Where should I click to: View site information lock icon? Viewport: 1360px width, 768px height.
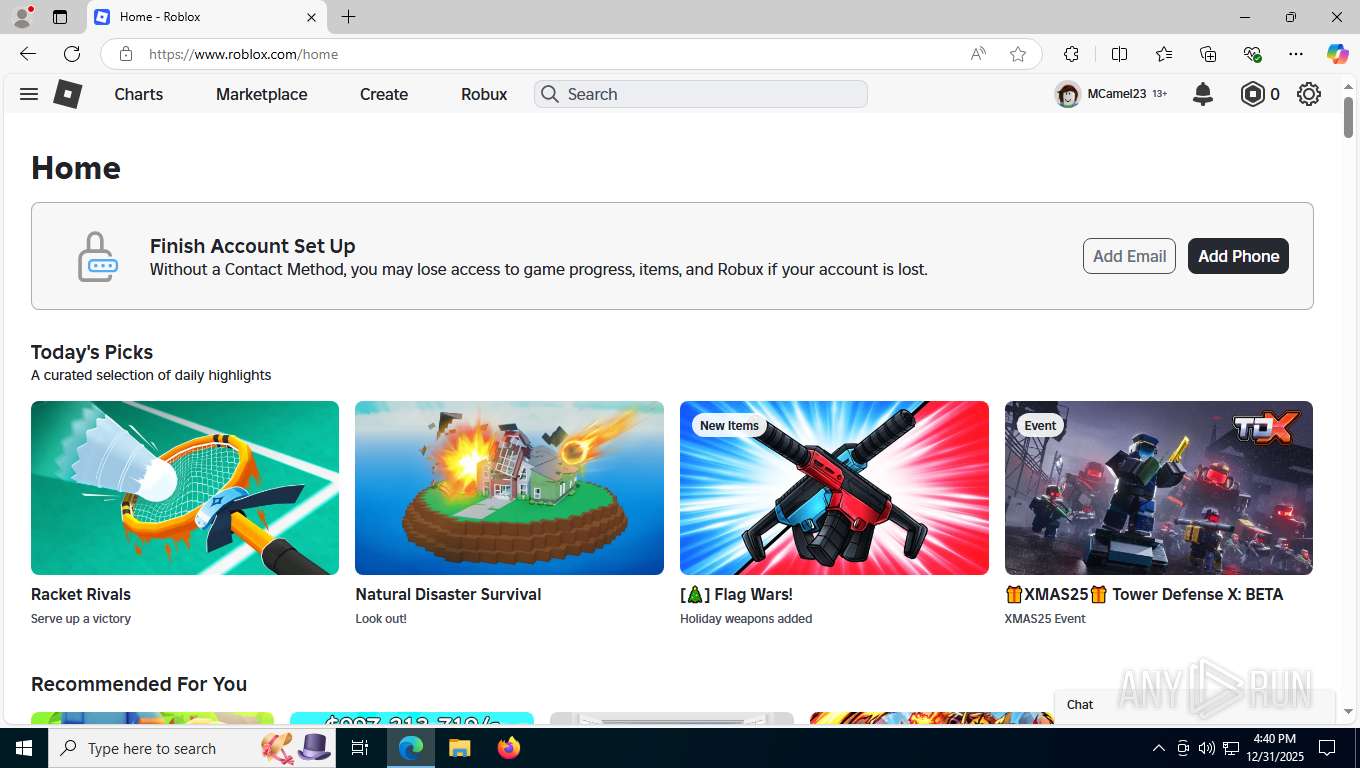[125, 54]
